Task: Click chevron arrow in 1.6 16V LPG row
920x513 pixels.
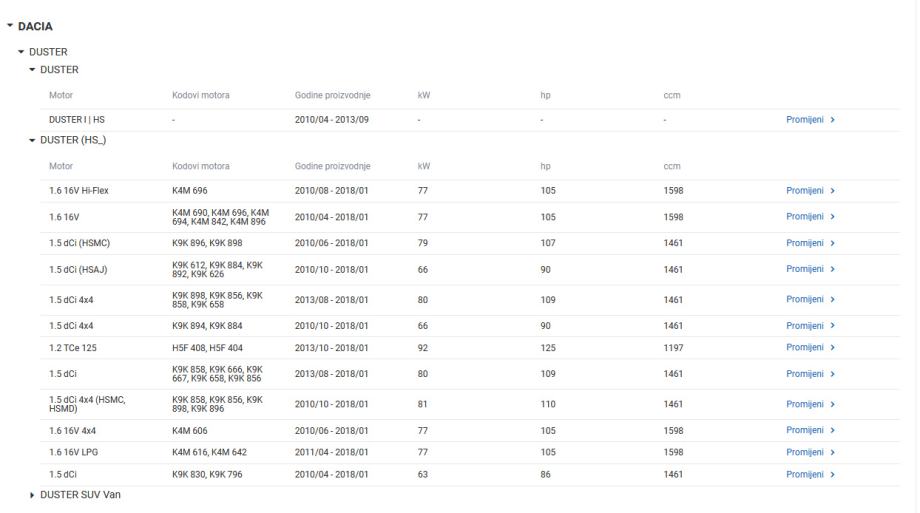Action: [833, 453]
